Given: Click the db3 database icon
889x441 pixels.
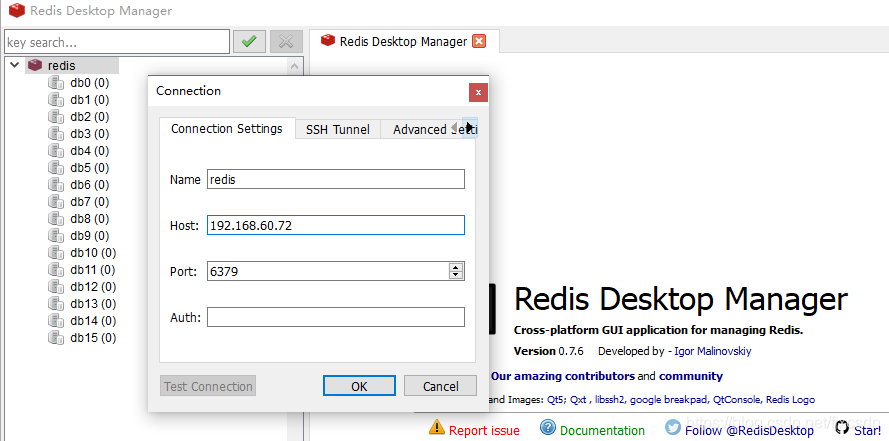Looking at the screenshot, I should pyautogui.click(x=56, y=134).
